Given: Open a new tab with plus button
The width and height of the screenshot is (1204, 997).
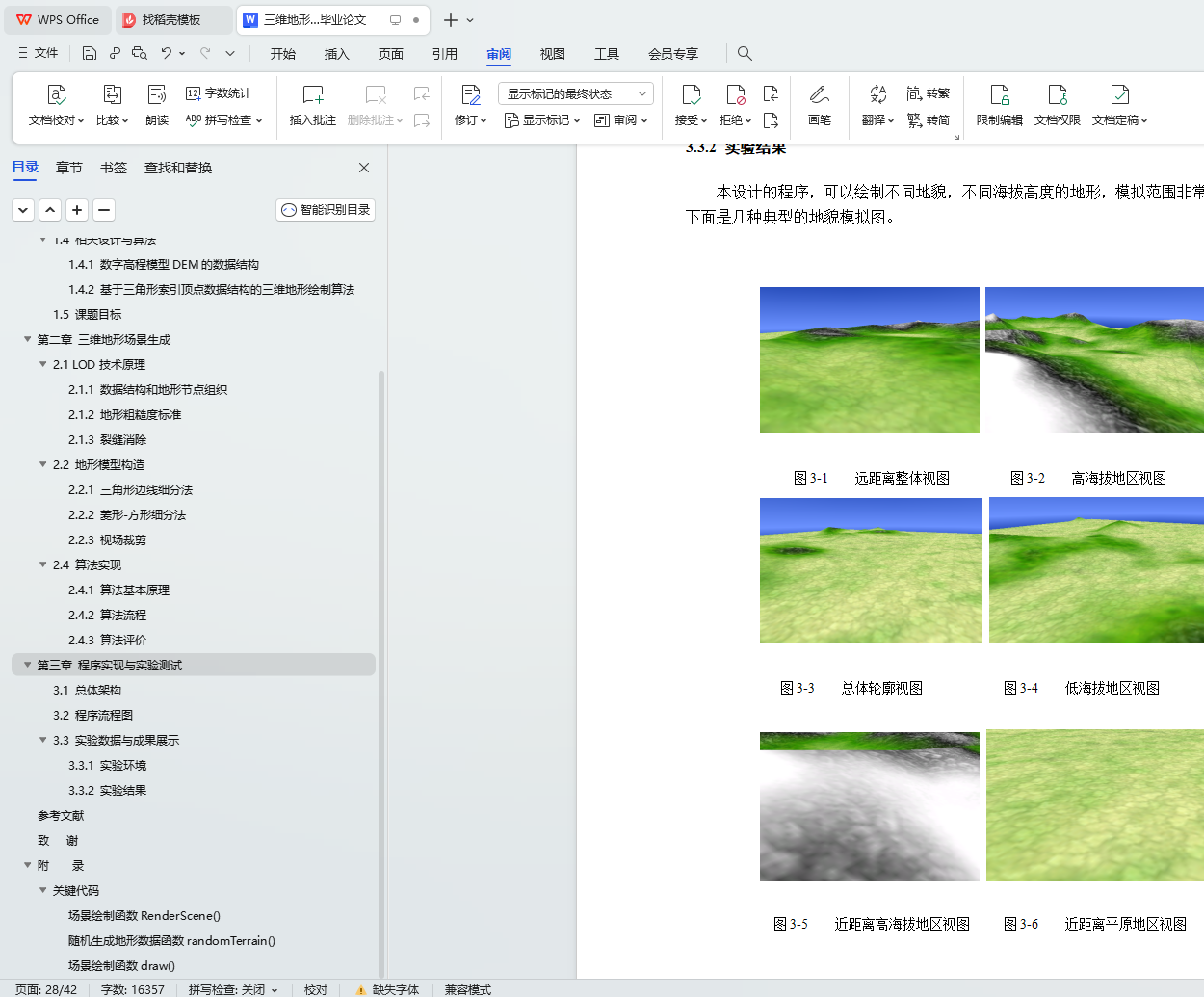Looking at the screenshot, I should (450, 19).
